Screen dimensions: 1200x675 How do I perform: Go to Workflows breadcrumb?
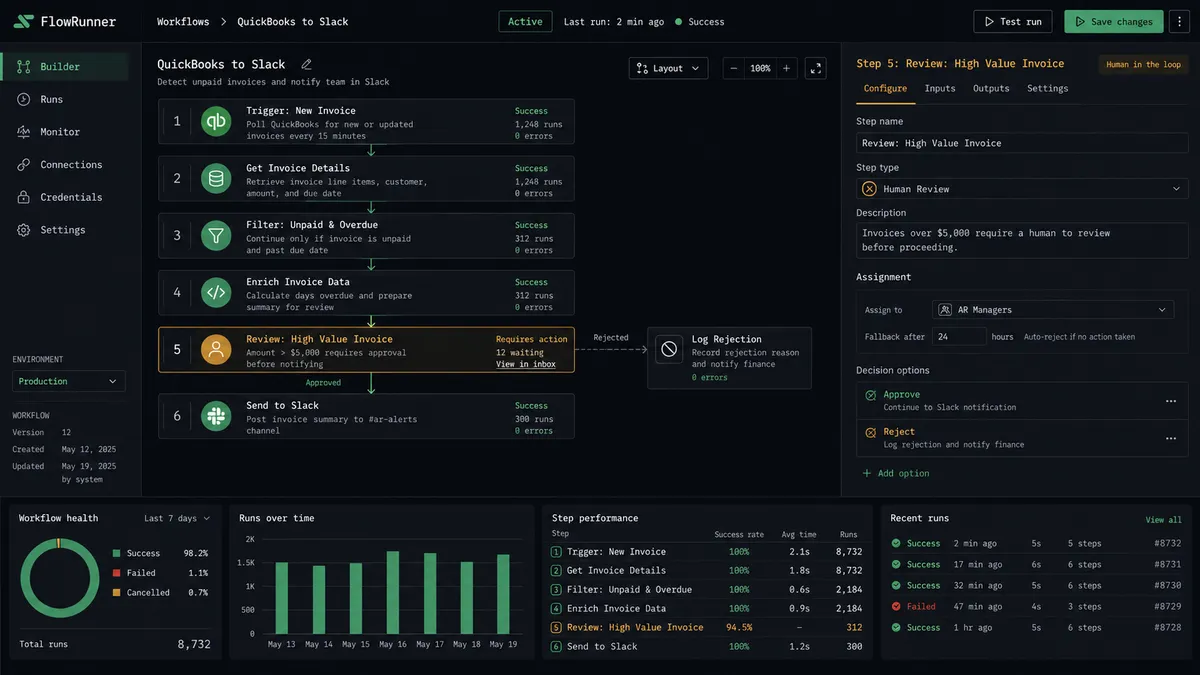pyautogui.click(x=181, y=21)
